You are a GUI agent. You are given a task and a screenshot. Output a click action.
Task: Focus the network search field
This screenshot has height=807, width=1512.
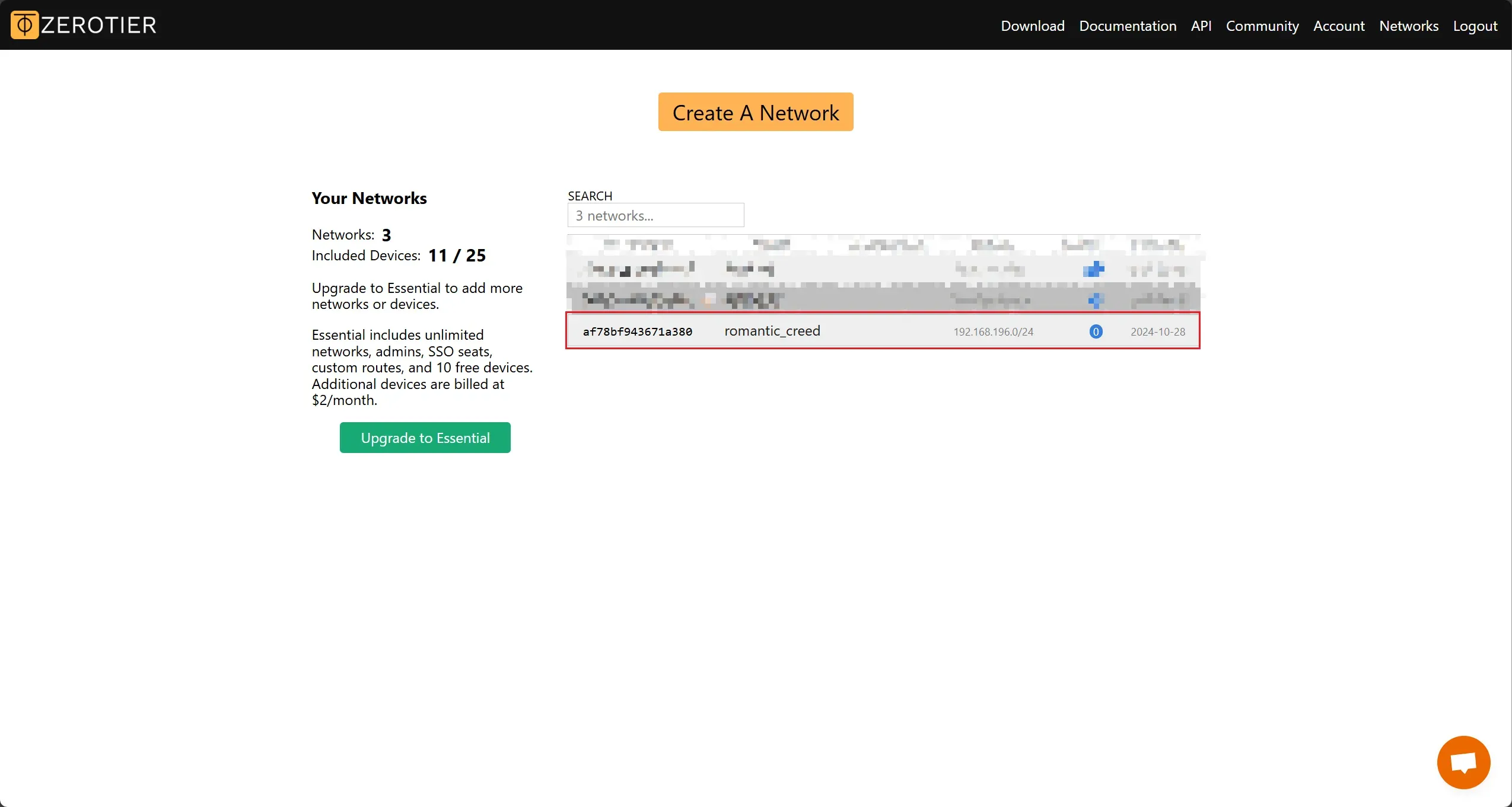[x=655, y=215]
